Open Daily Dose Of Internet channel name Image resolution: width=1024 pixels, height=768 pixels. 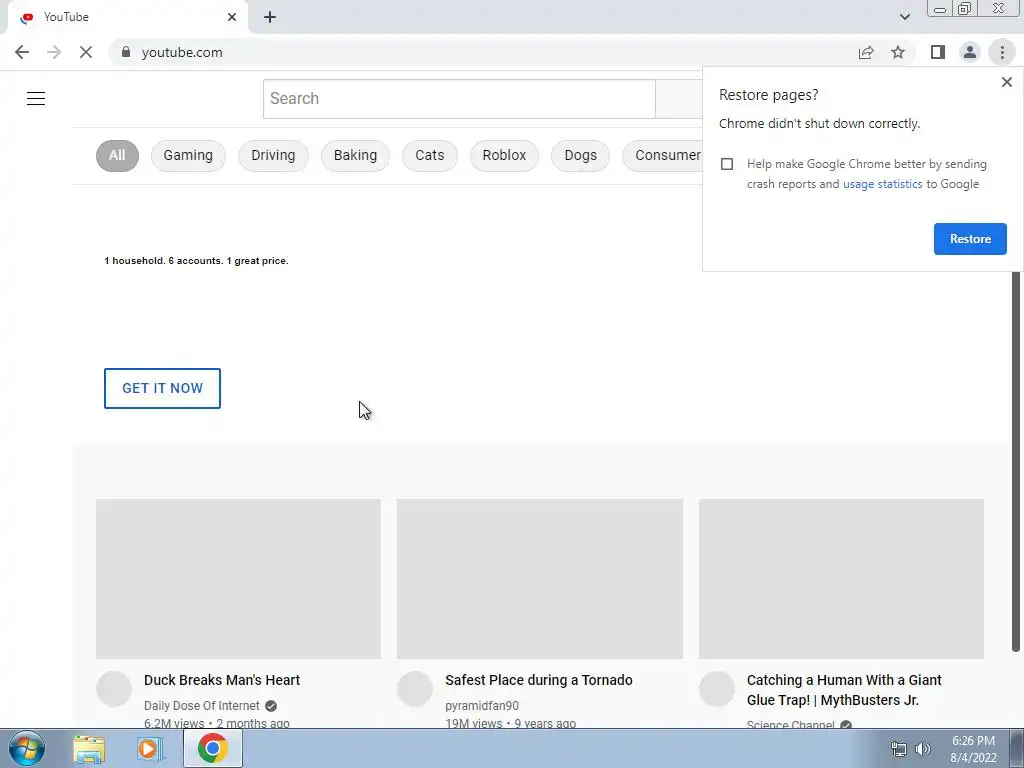coord(202,706)
